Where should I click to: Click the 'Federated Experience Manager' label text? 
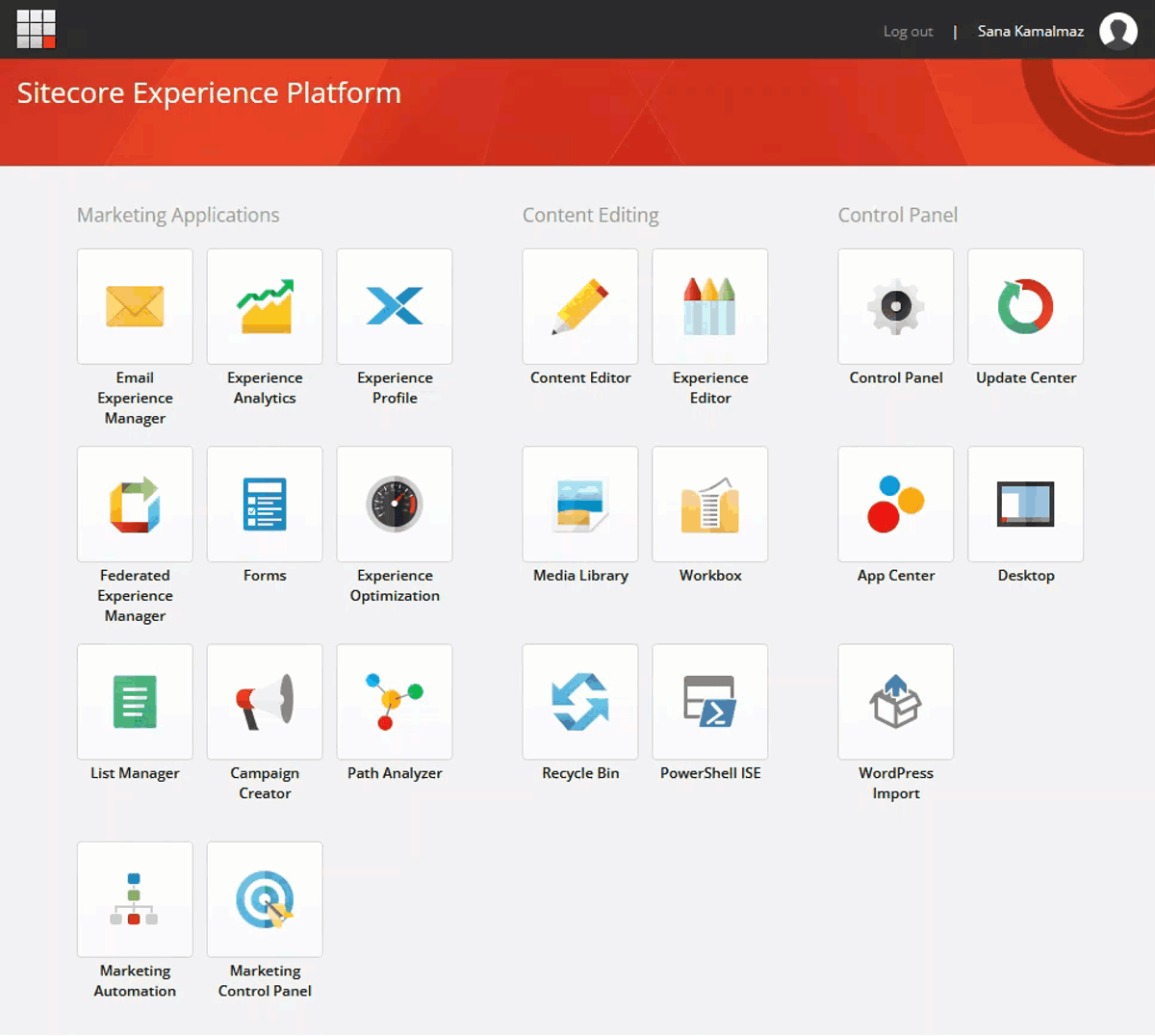coord(135,595)
